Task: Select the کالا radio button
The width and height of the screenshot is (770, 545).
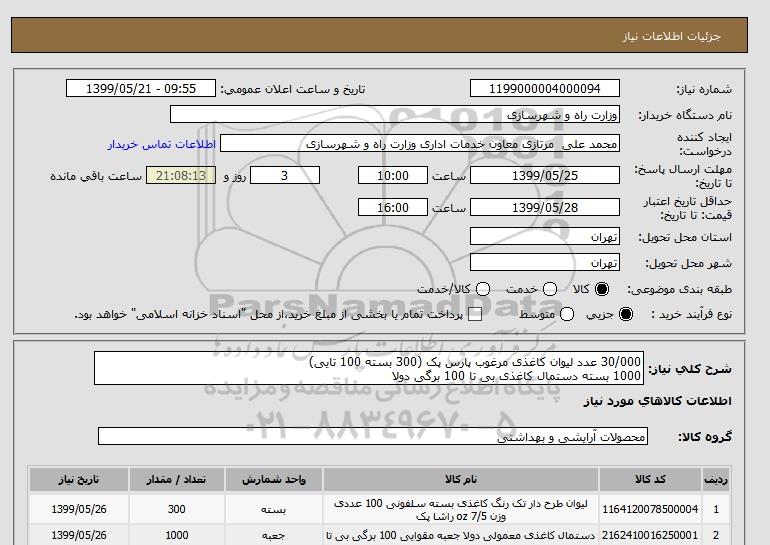Action: tap(602, 289)
